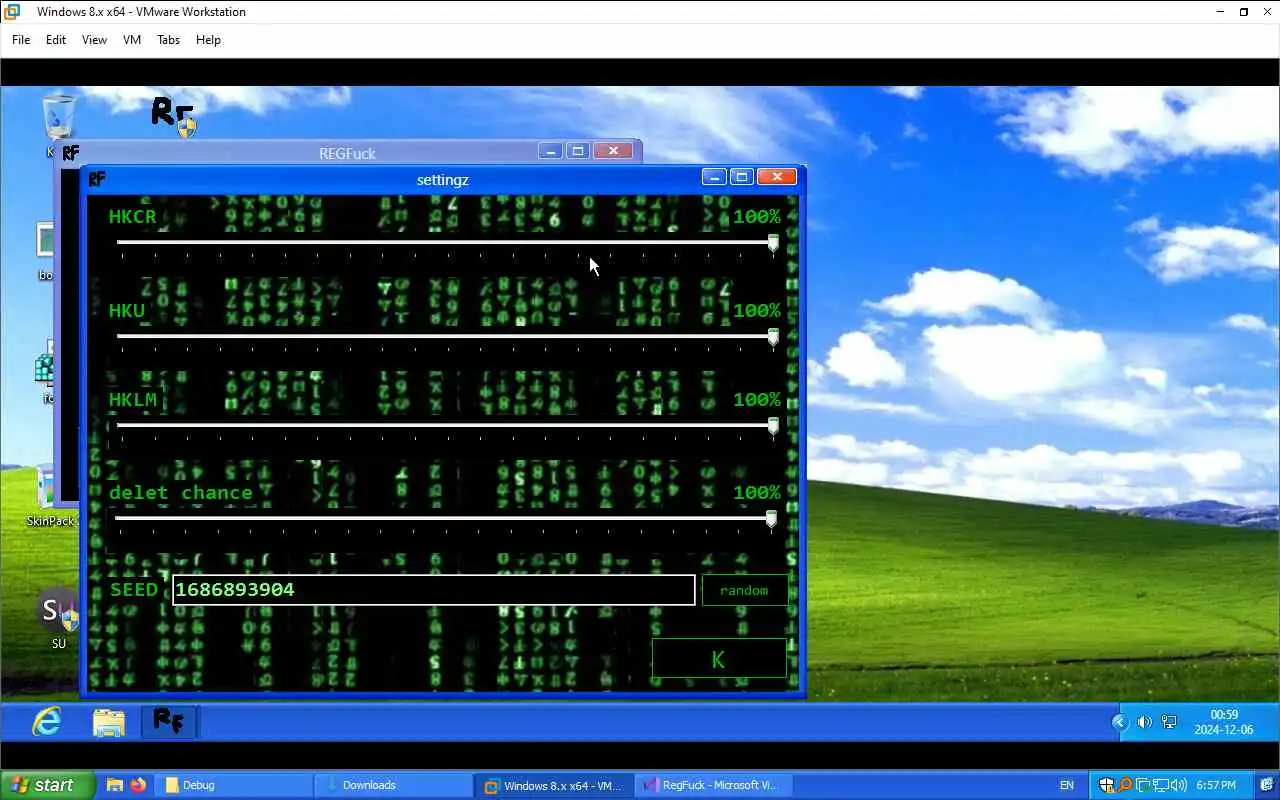Click the delet chance label

point(181,493)
